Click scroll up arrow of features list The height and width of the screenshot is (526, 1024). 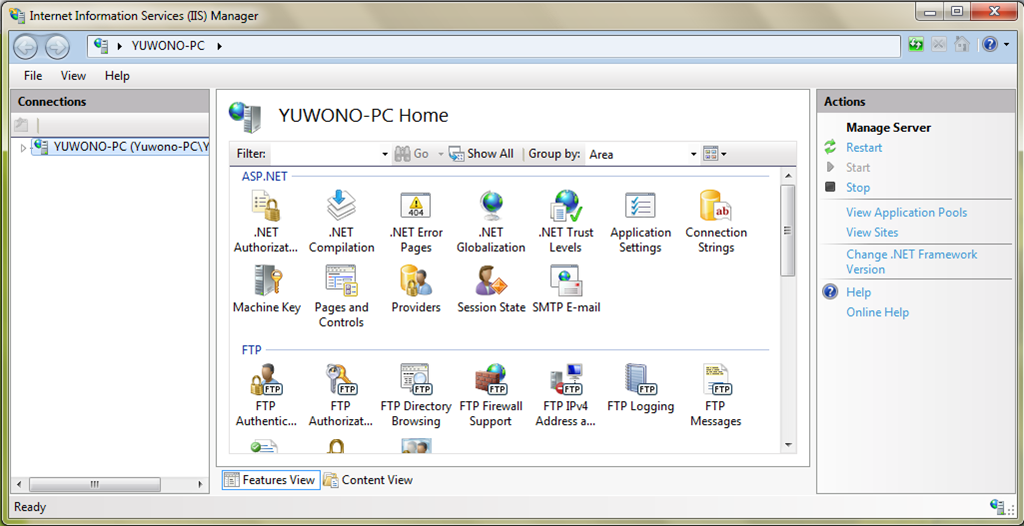(x=788, y=176)
